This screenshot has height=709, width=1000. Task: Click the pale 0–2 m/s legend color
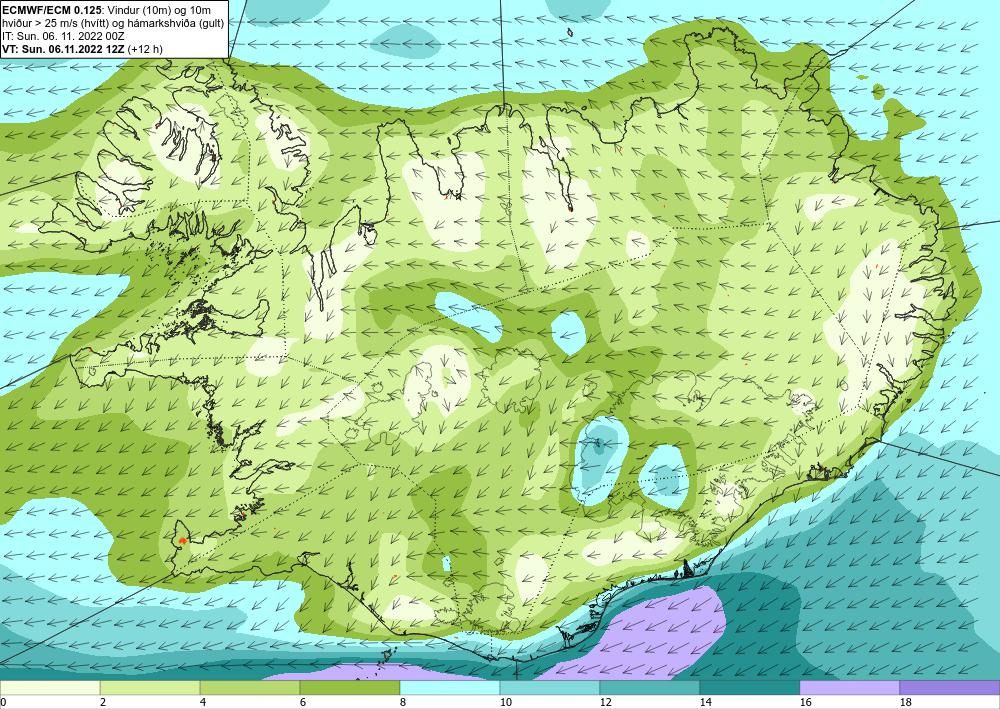(50, 688)
